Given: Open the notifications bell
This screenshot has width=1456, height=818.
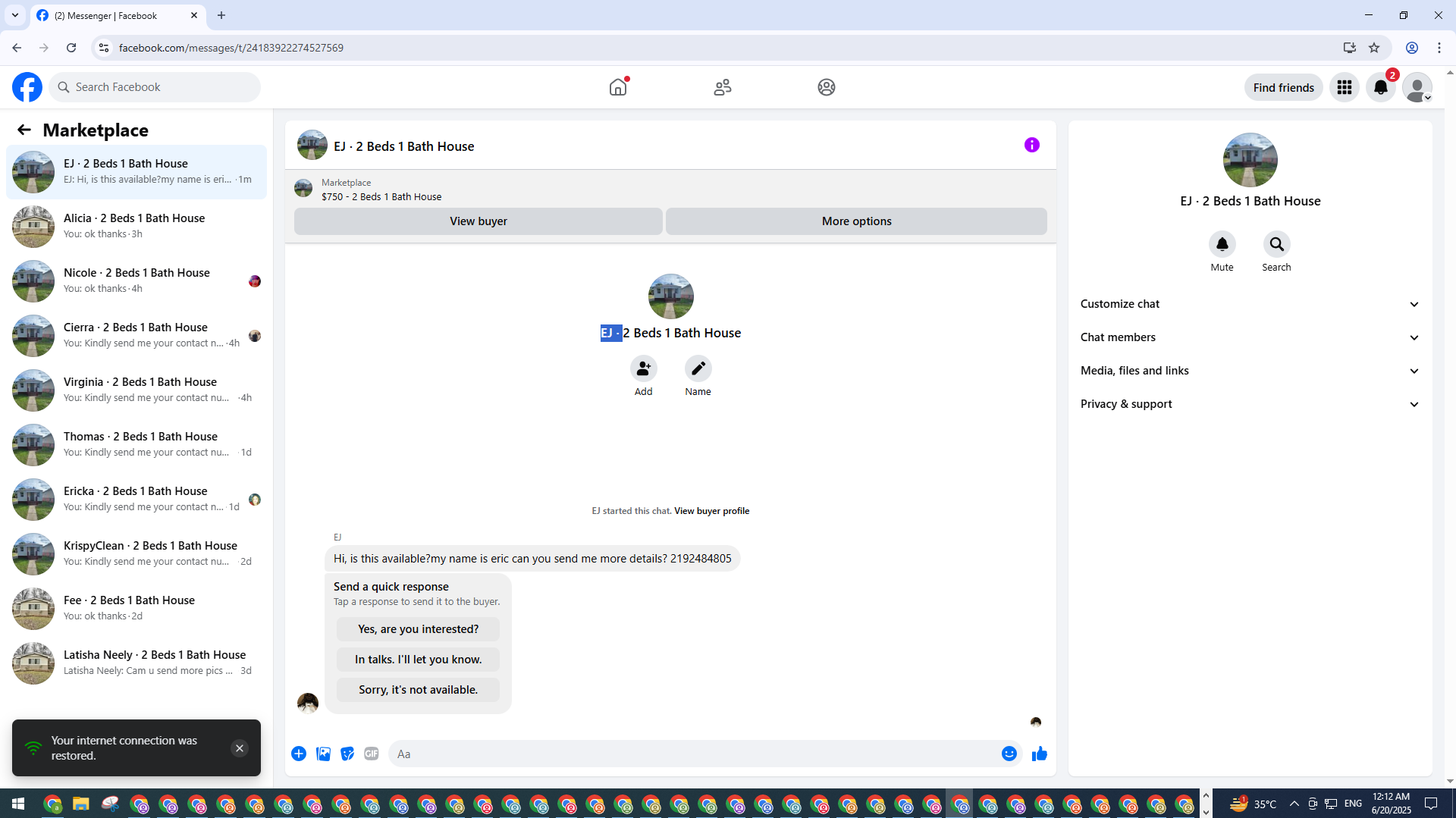Looking at the screenshot, I should tap(1381, 87).
